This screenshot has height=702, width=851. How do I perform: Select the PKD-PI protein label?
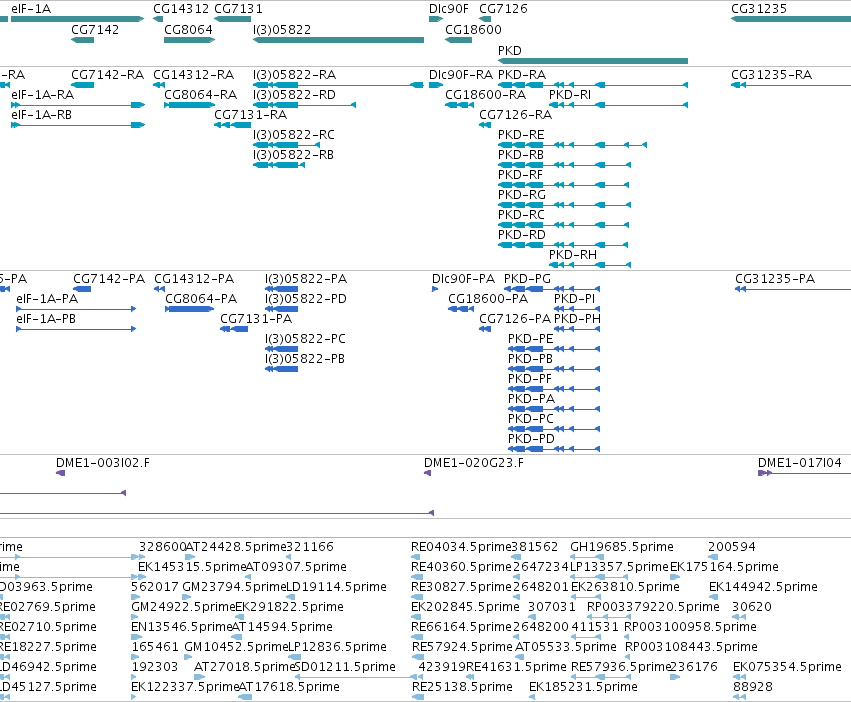[x=574, y=299]
